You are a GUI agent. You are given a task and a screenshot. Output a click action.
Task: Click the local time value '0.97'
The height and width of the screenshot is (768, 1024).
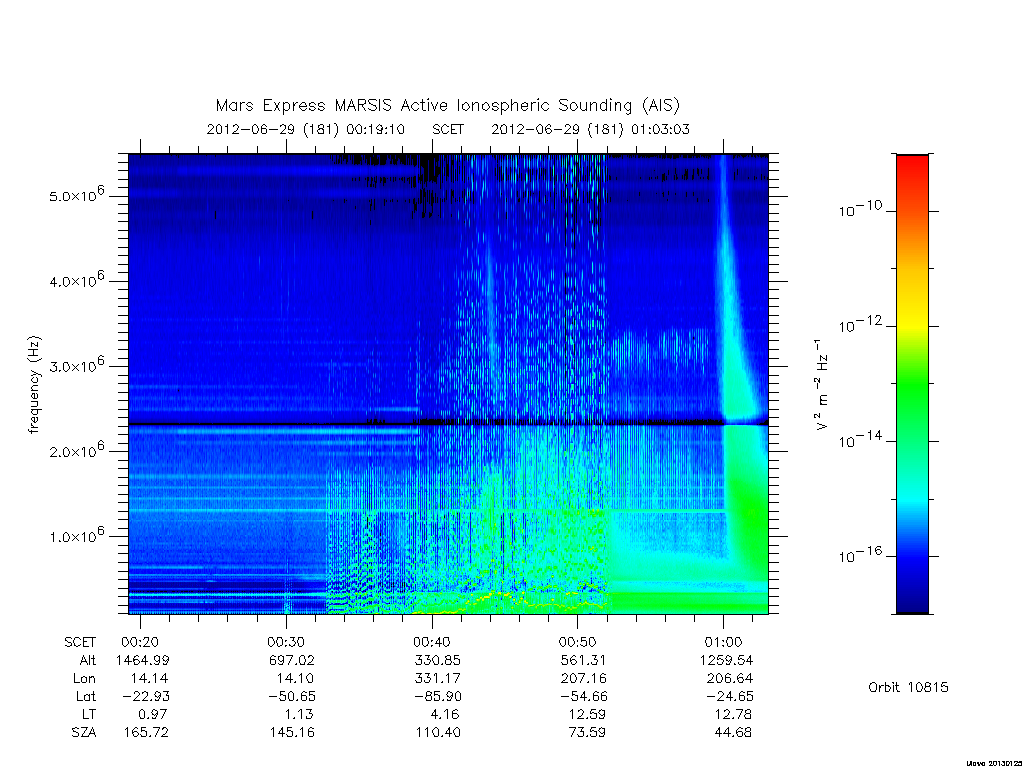pyautogui.click(x=153, y=714)
